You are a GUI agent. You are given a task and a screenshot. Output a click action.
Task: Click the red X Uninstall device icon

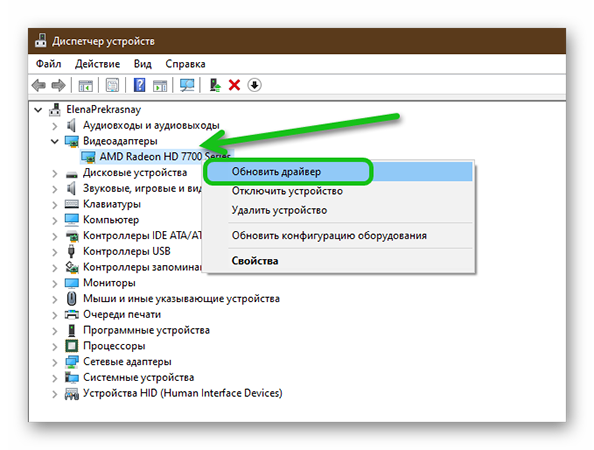coord(234,85)
